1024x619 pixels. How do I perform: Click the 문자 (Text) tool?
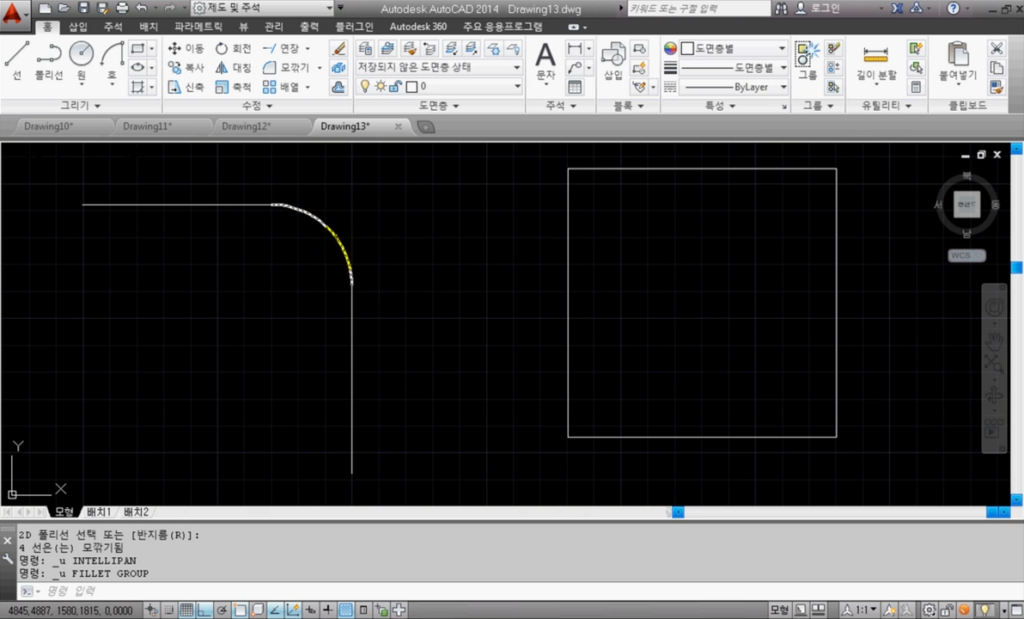(x=545, y=61)
